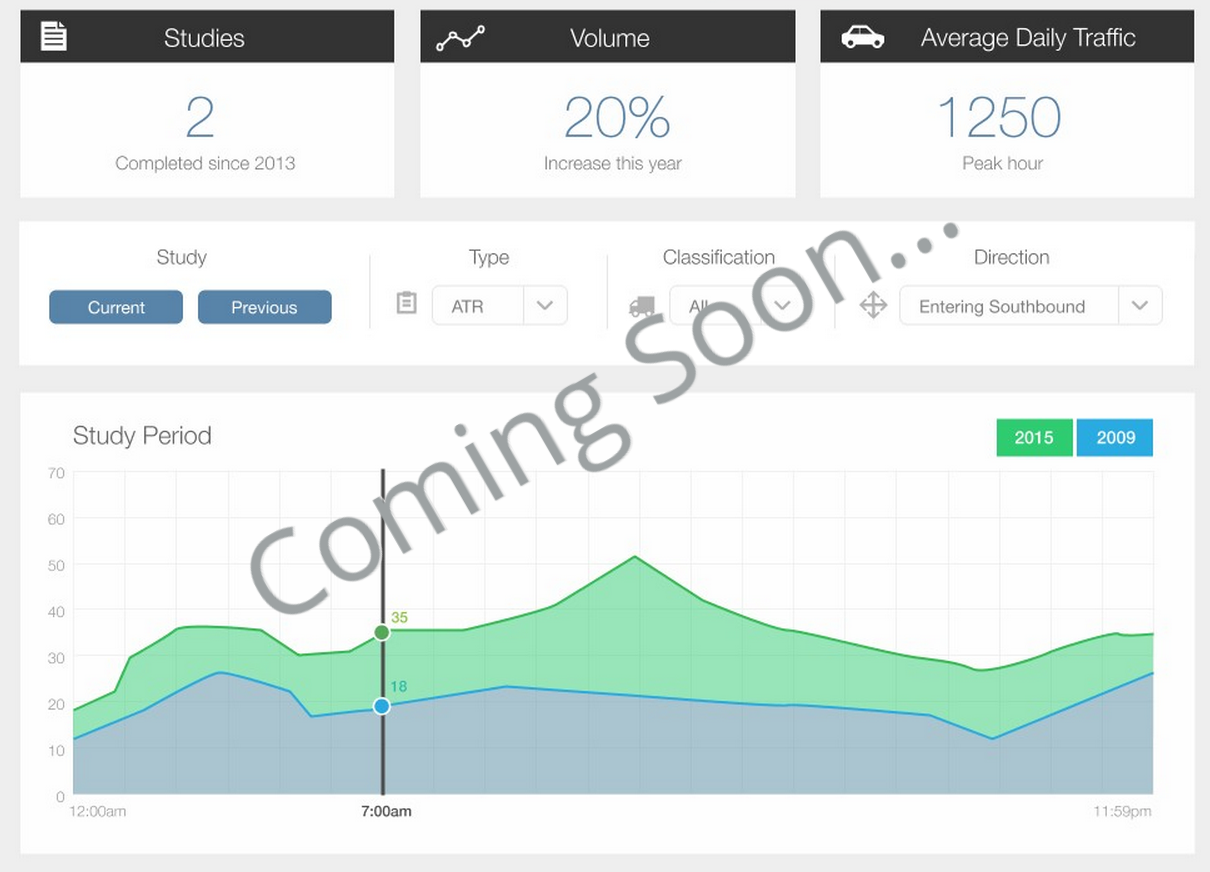Click the four-way arrows Direction icon
Screen dimensions: 1210x872
click(x=873, y=306)
